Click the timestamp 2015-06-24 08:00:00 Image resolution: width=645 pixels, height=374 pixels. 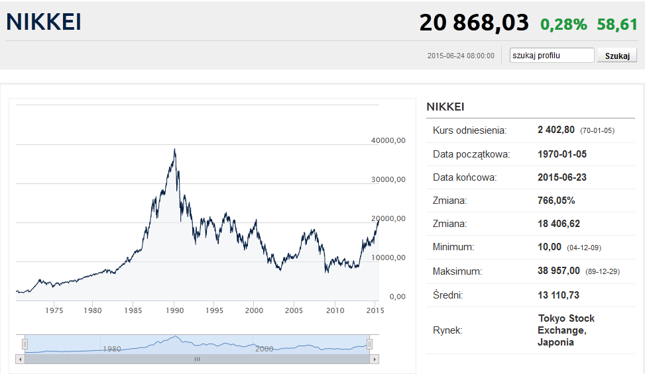click(x=461, y=56)
